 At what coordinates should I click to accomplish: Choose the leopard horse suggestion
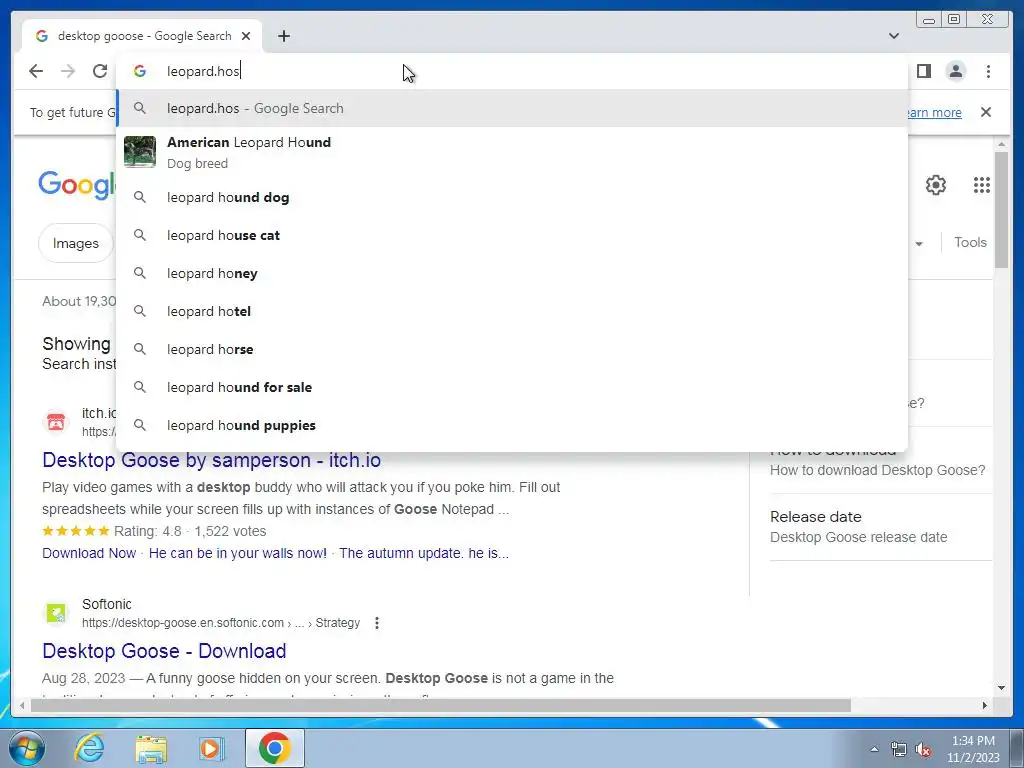pyautogui.click(x=512, y=349)
